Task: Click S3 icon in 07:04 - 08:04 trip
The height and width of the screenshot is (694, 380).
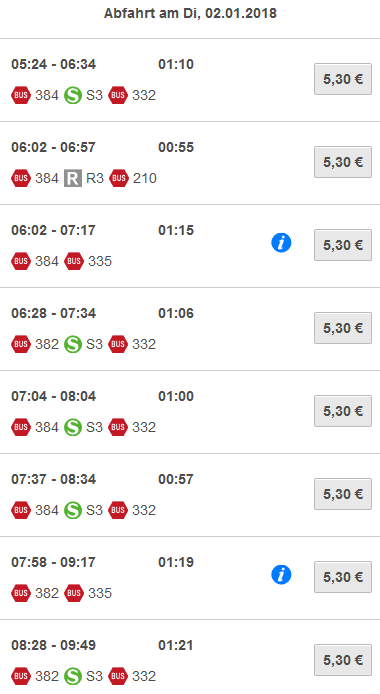Action: click(73, 427)
